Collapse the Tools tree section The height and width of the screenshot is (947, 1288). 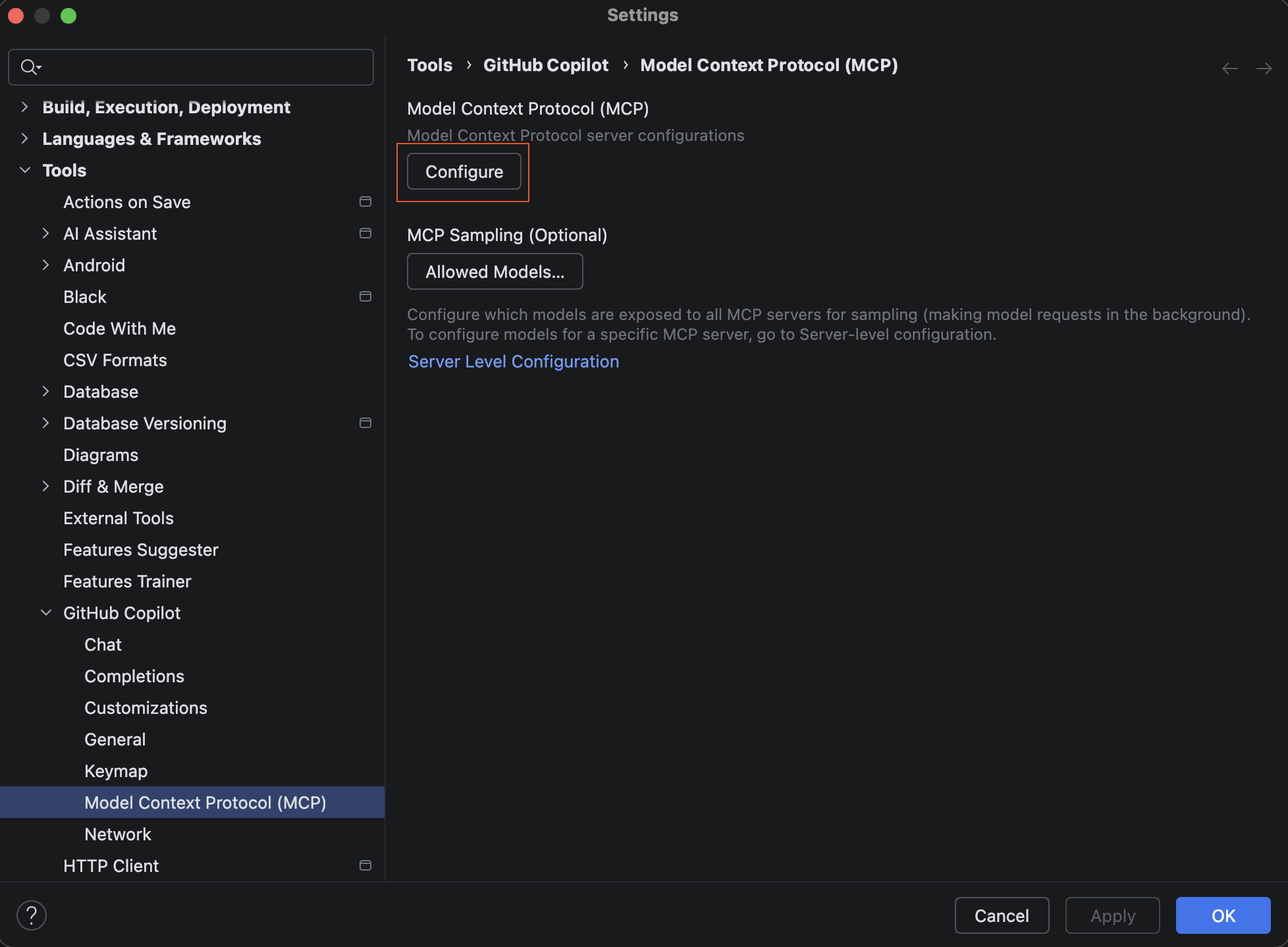pos(25,170)
